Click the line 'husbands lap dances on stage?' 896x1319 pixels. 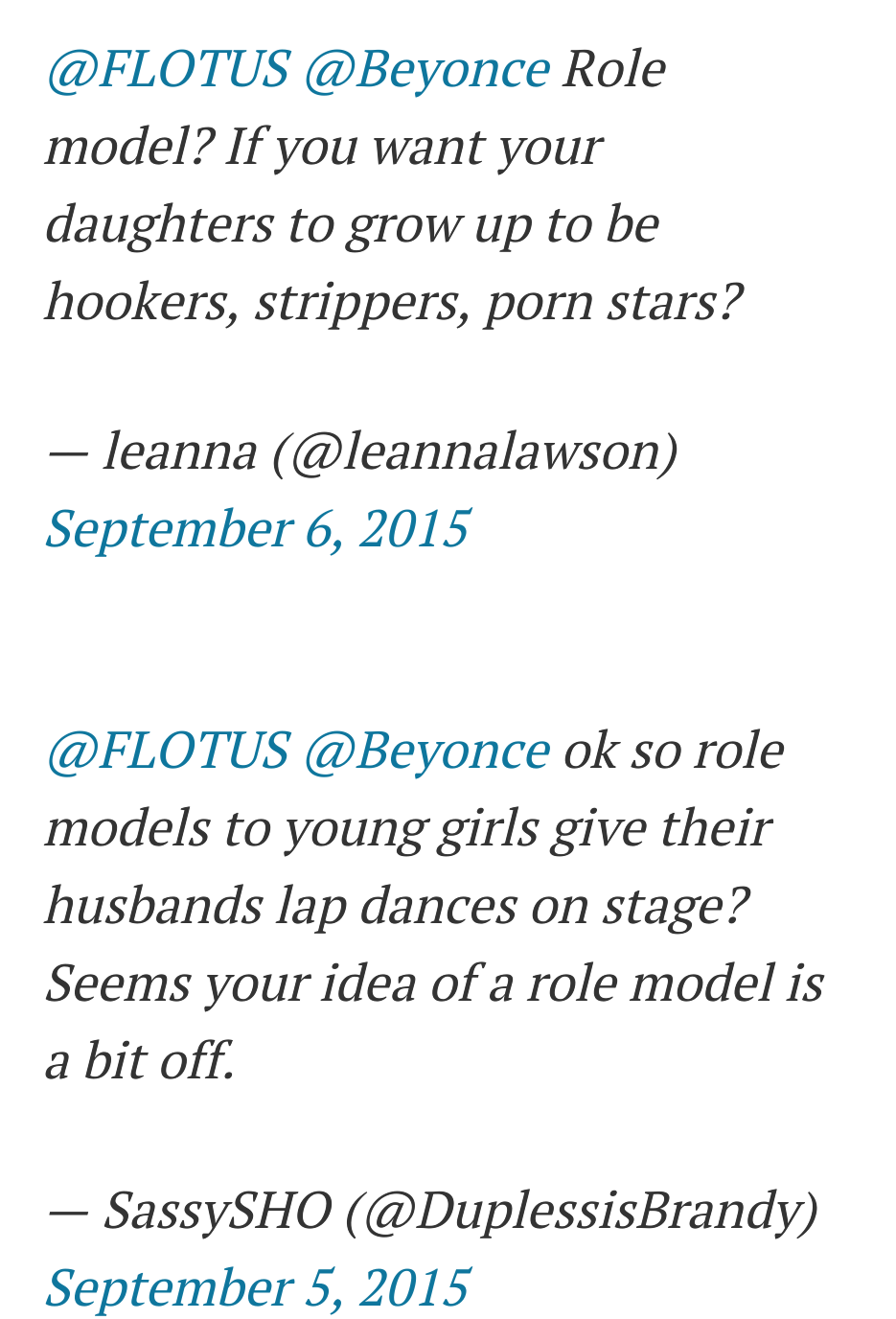(397, 906)
